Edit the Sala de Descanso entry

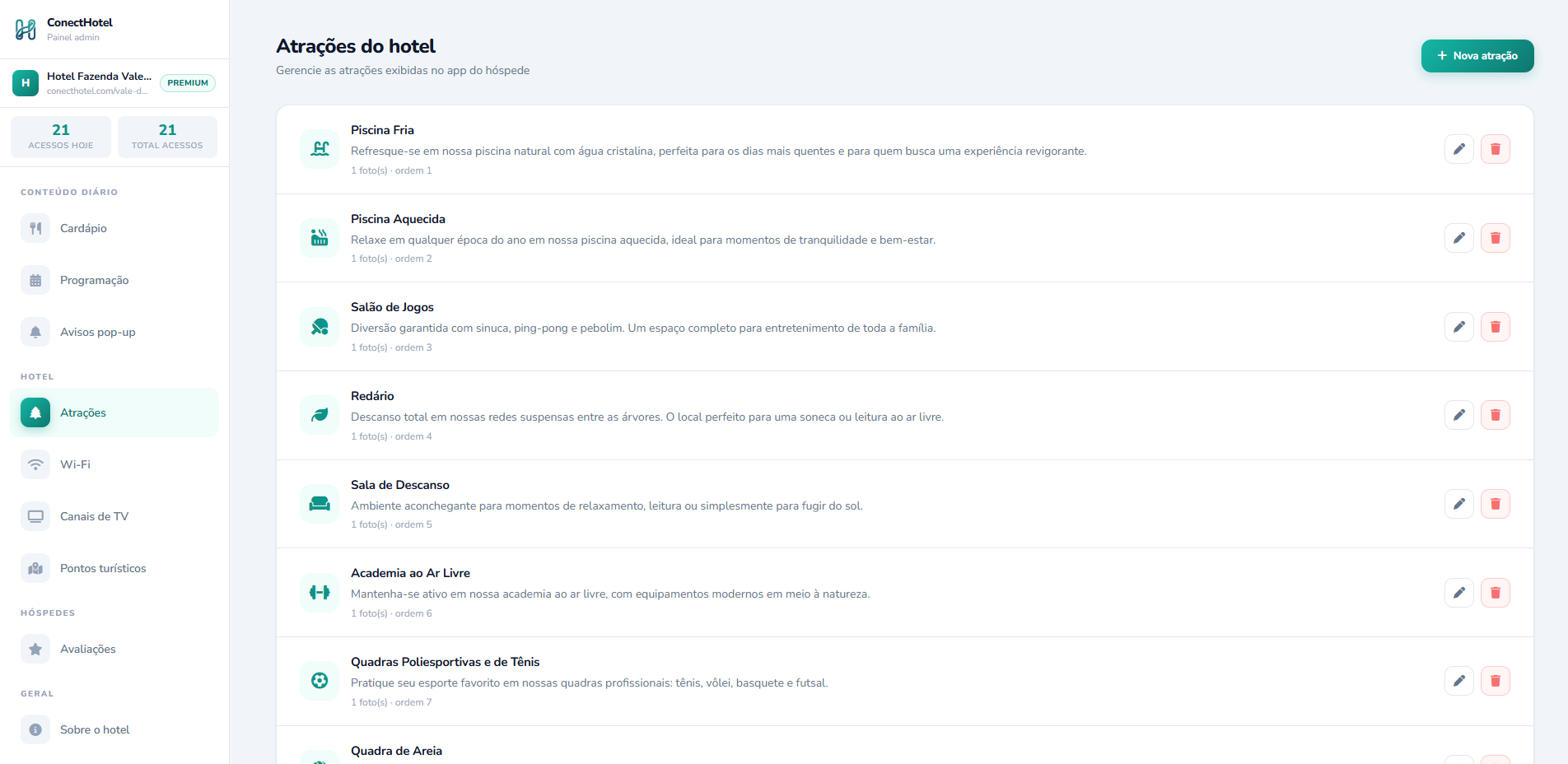click(x=1458, y=504)
